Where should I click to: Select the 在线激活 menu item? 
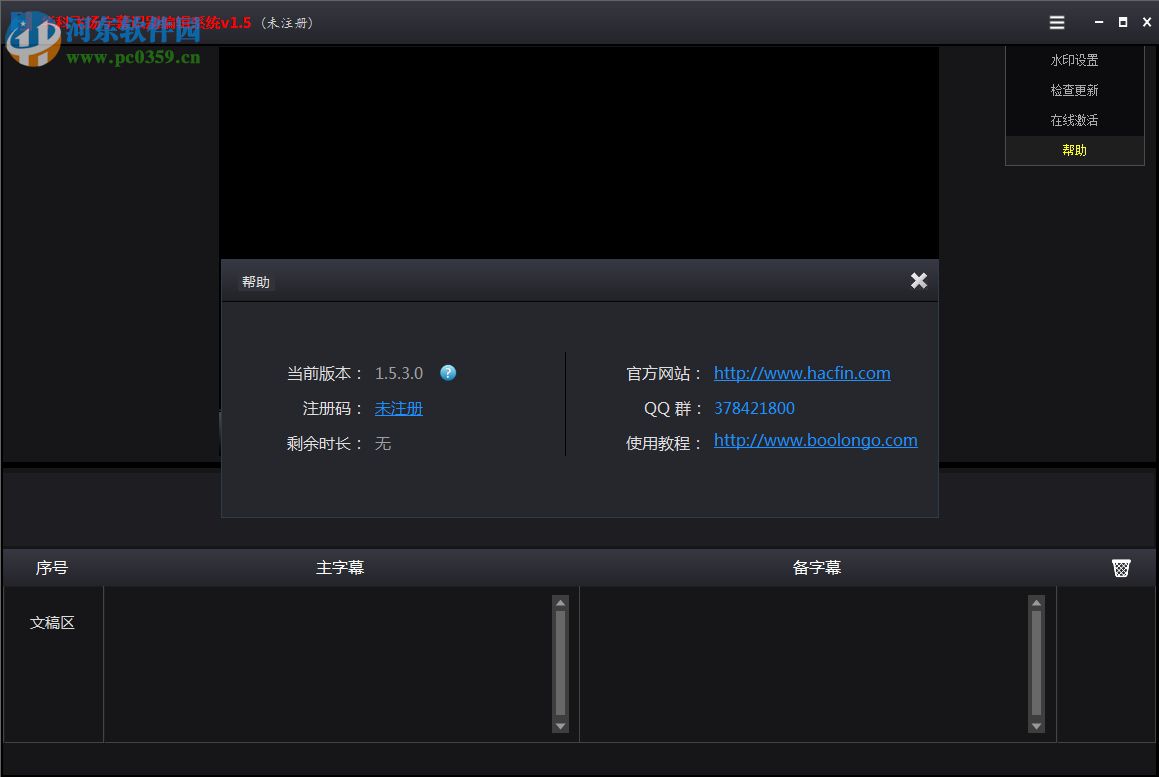(x=1074, y=120)
